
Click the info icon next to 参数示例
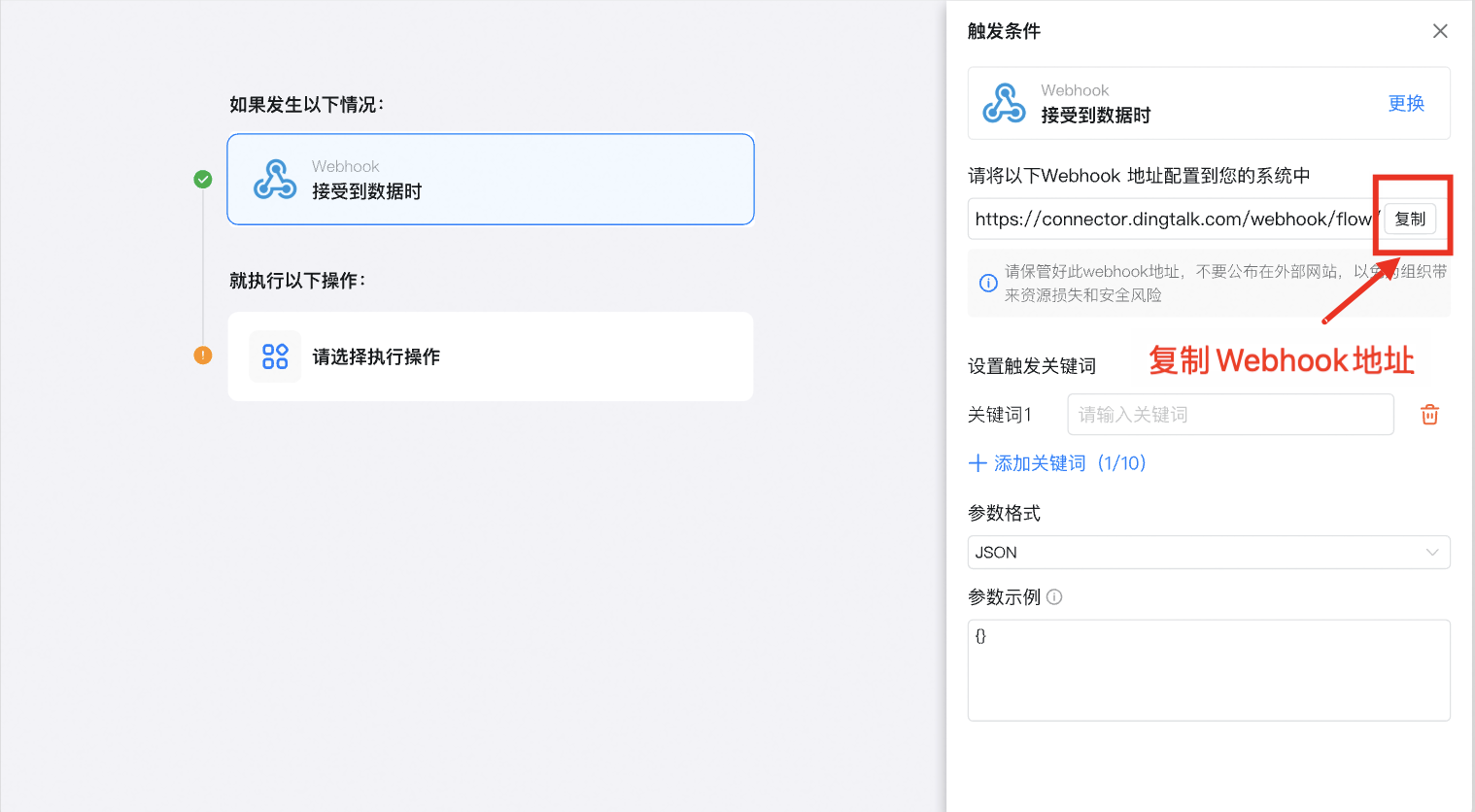(1055, 596)
